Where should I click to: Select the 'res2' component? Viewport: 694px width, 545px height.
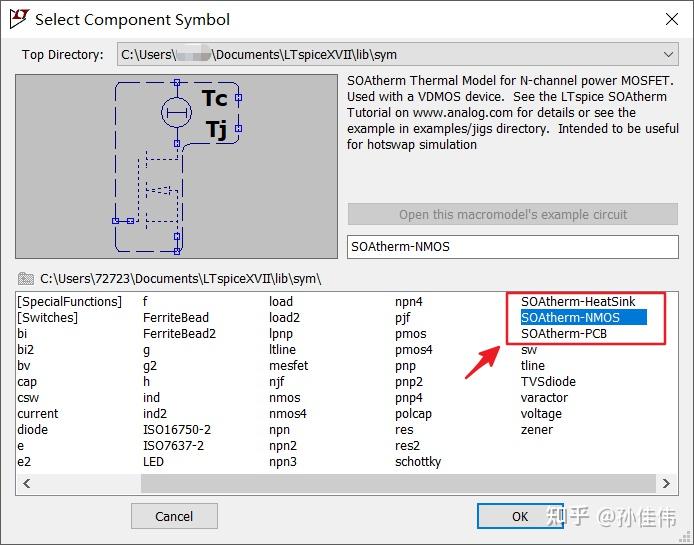tap(407, 445)
